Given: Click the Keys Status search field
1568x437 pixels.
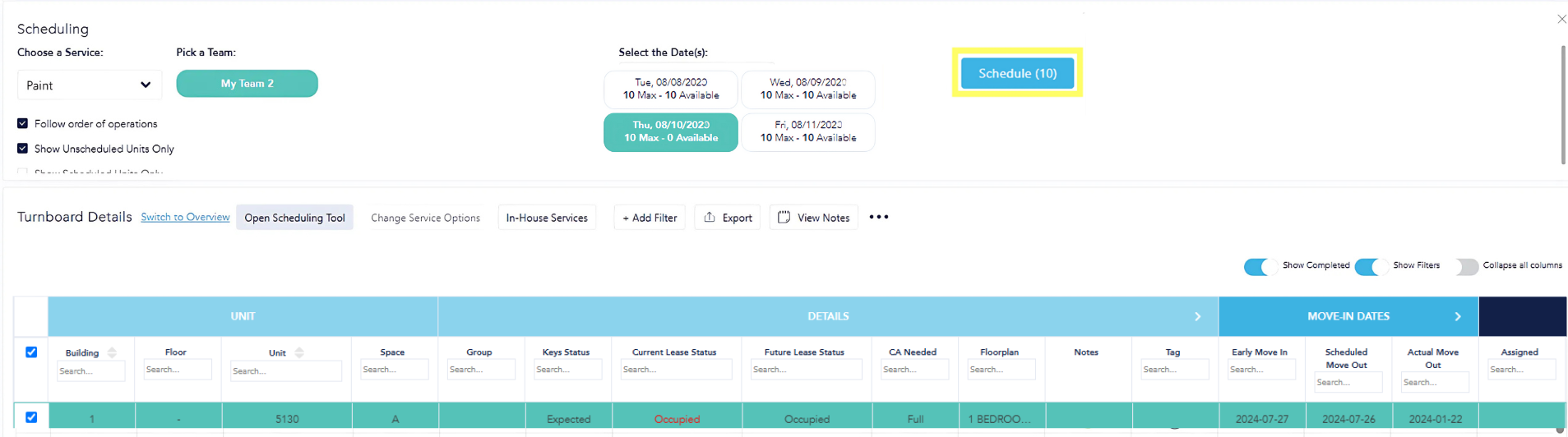Looking at the screenshot, I should pyautogui.click(x=567, y=370).
